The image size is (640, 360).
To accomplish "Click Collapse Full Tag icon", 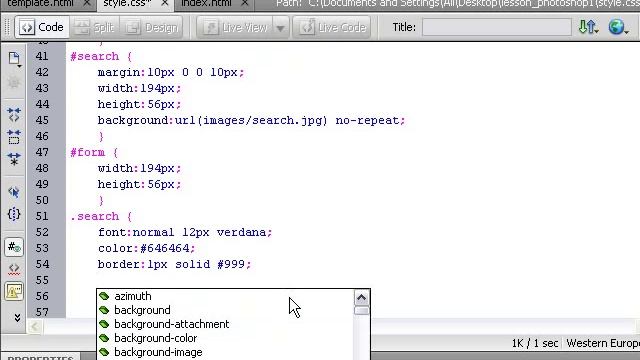I will coord(14,115).
